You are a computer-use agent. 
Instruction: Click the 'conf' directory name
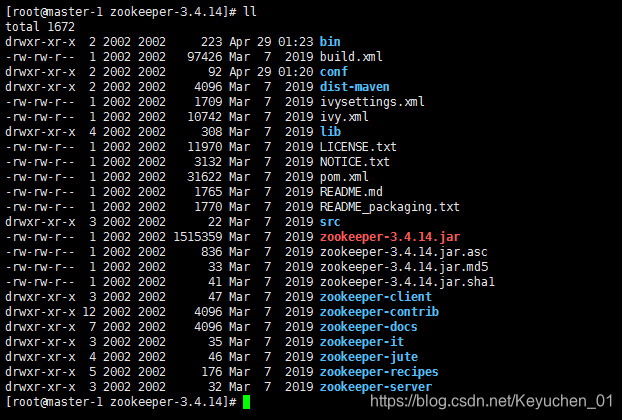[334, 72]
